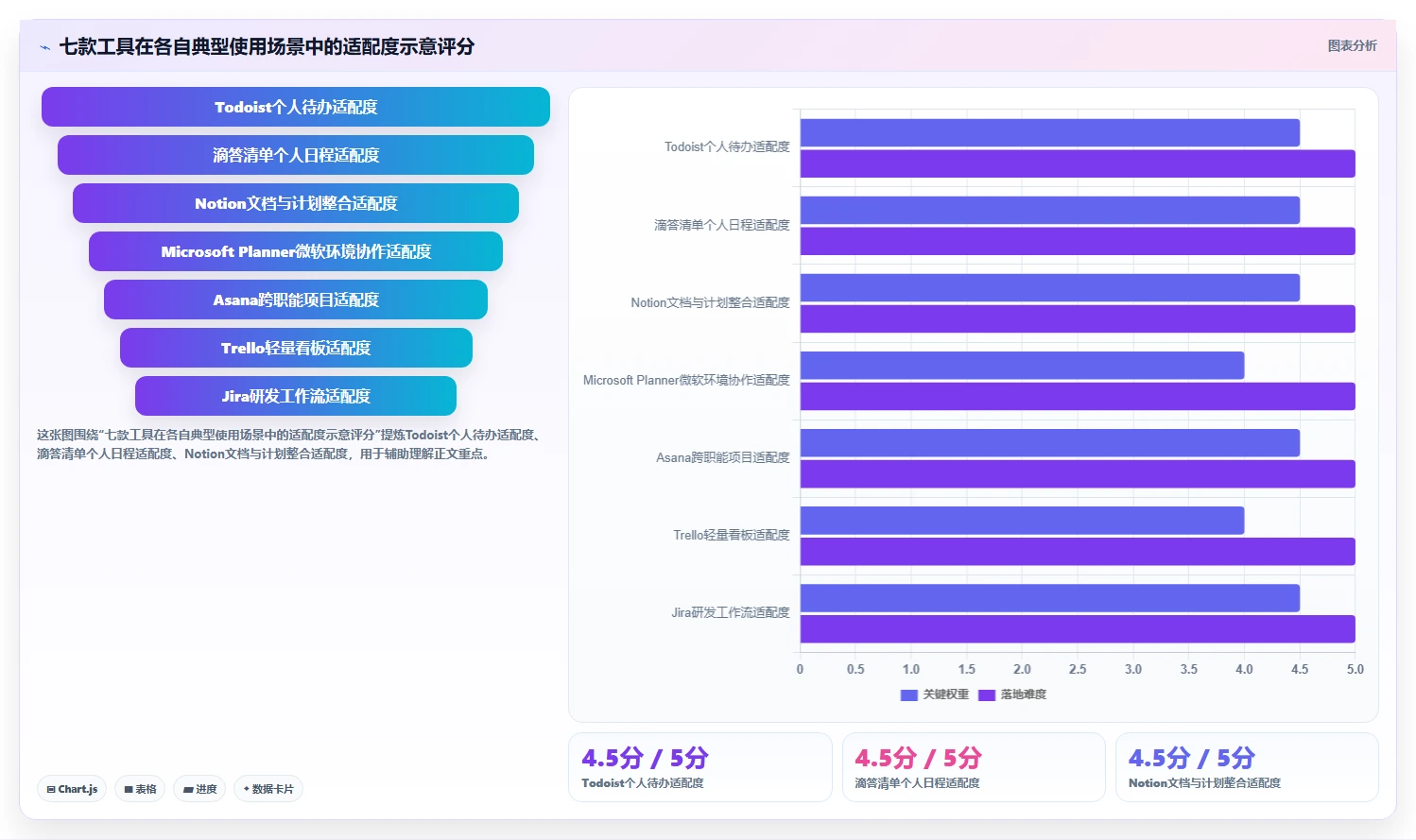Select the 滴答清单个人日程适配度 funnel bar
This screenshot has width=1416, height=840.
pos(296,155)
